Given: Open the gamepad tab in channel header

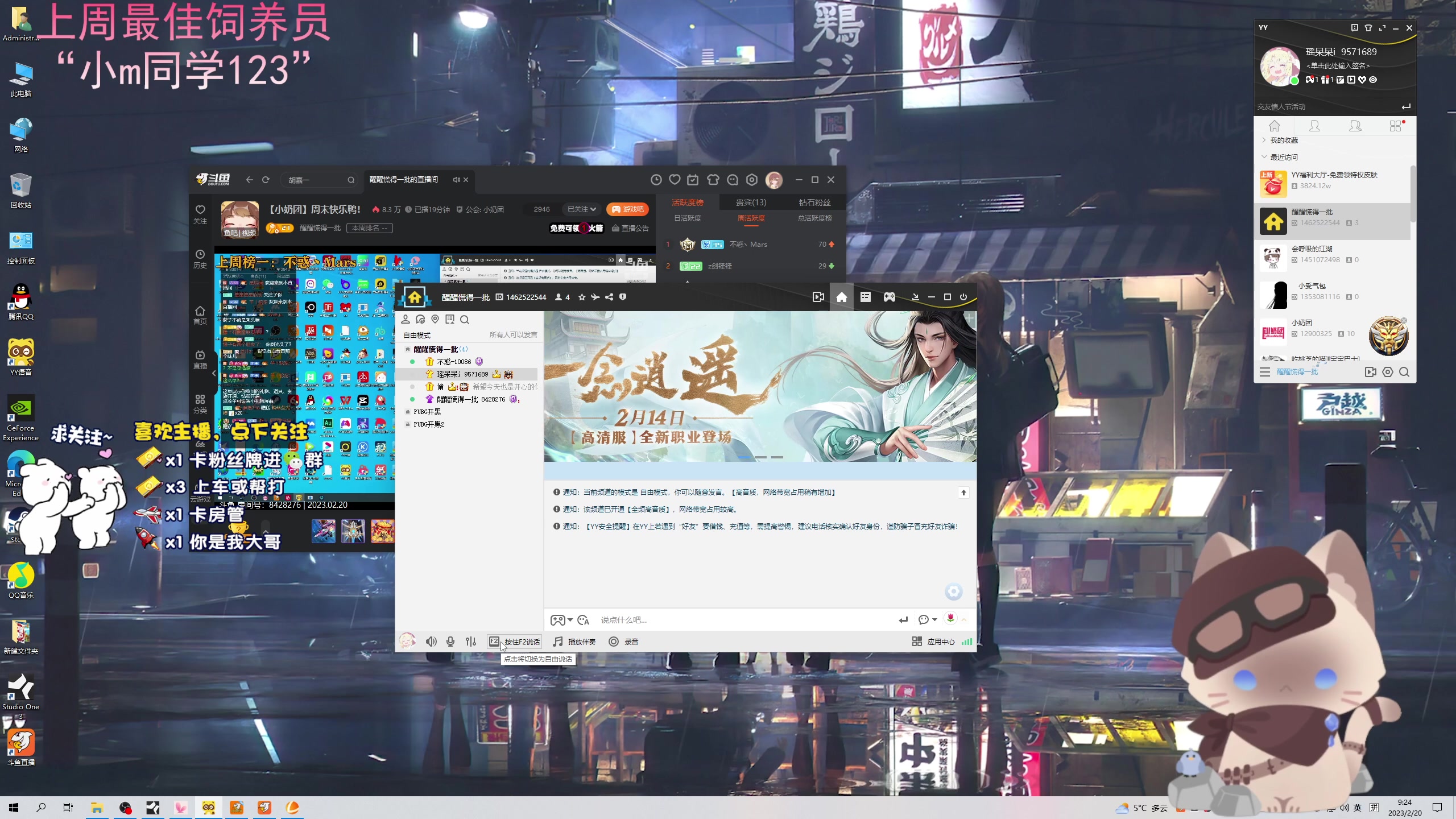Looking at the screenshot, I should (890, 297).
